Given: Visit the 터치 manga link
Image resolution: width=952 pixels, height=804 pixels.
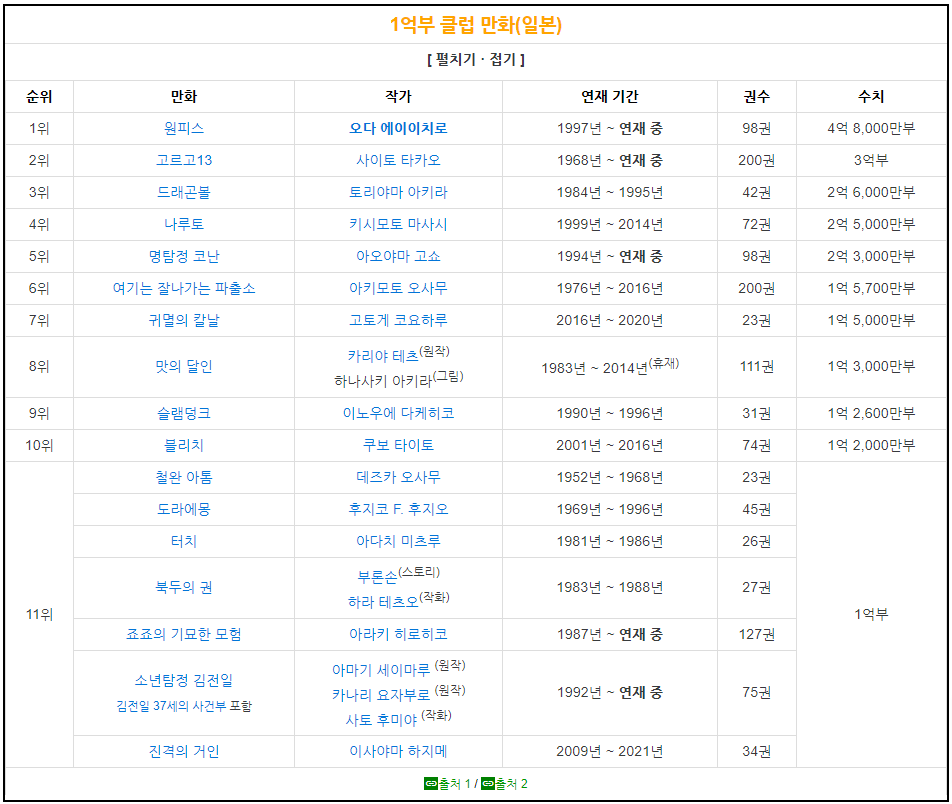Looking at the screenshot, I should point(184,541).
